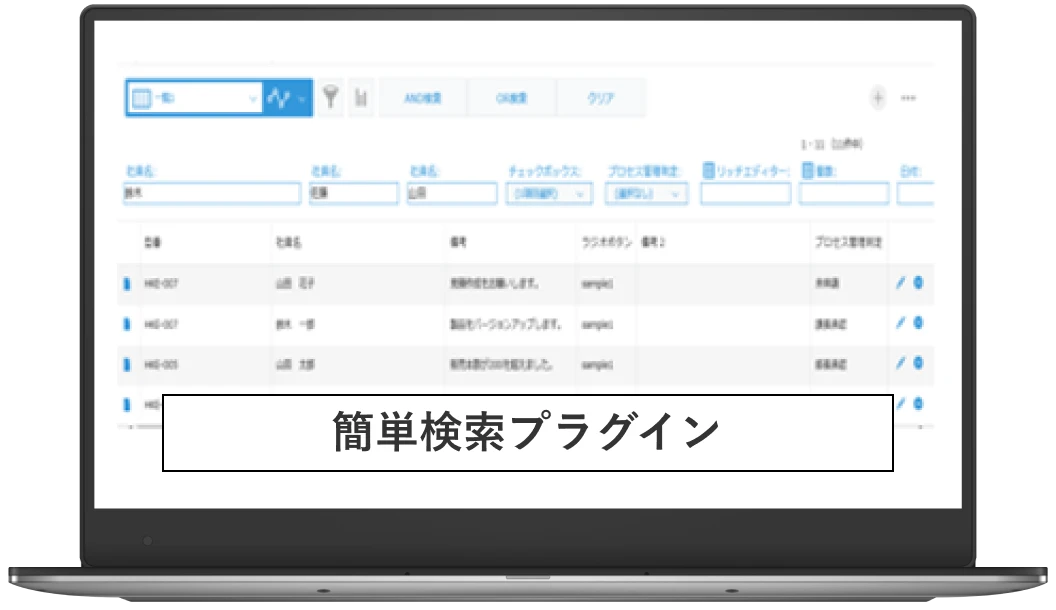Expand the view selector showing 一覧

click(x=193, y=98)
